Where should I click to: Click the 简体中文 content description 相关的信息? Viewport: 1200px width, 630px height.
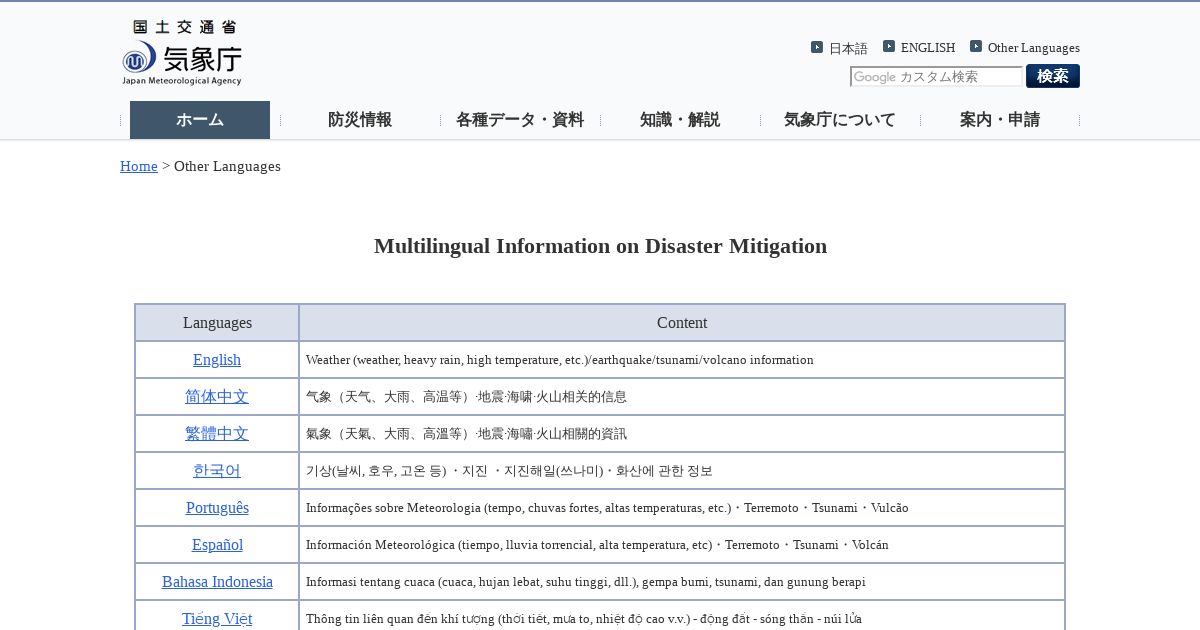coord(466,397)
